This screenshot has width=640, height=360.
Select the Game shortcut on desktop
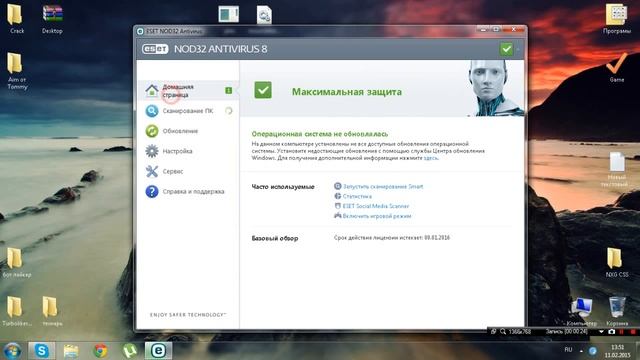coord(617,68)
